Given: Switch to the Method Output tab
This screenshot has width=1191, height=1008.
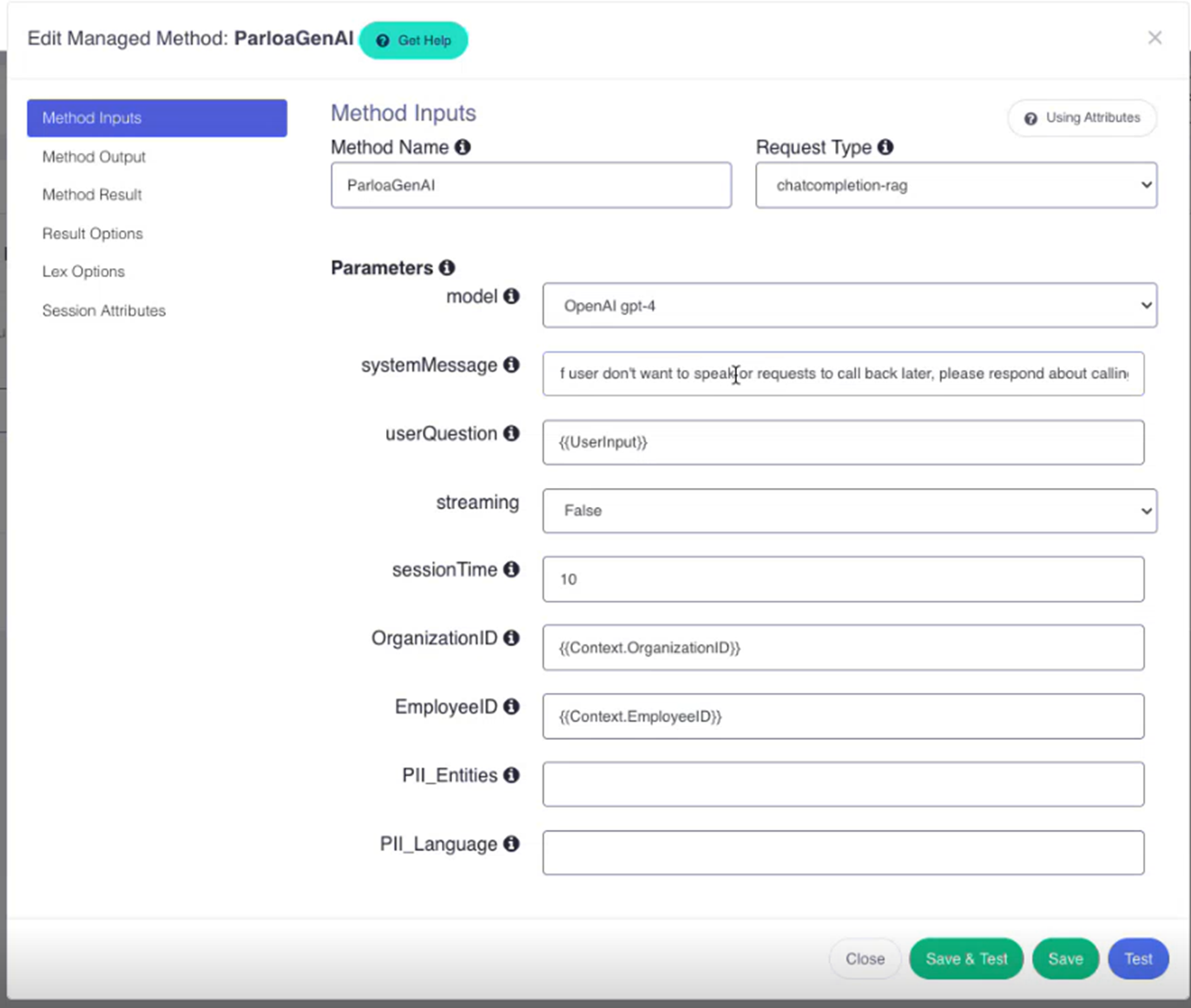Looking at the screenshot, I should click(94, 157).
